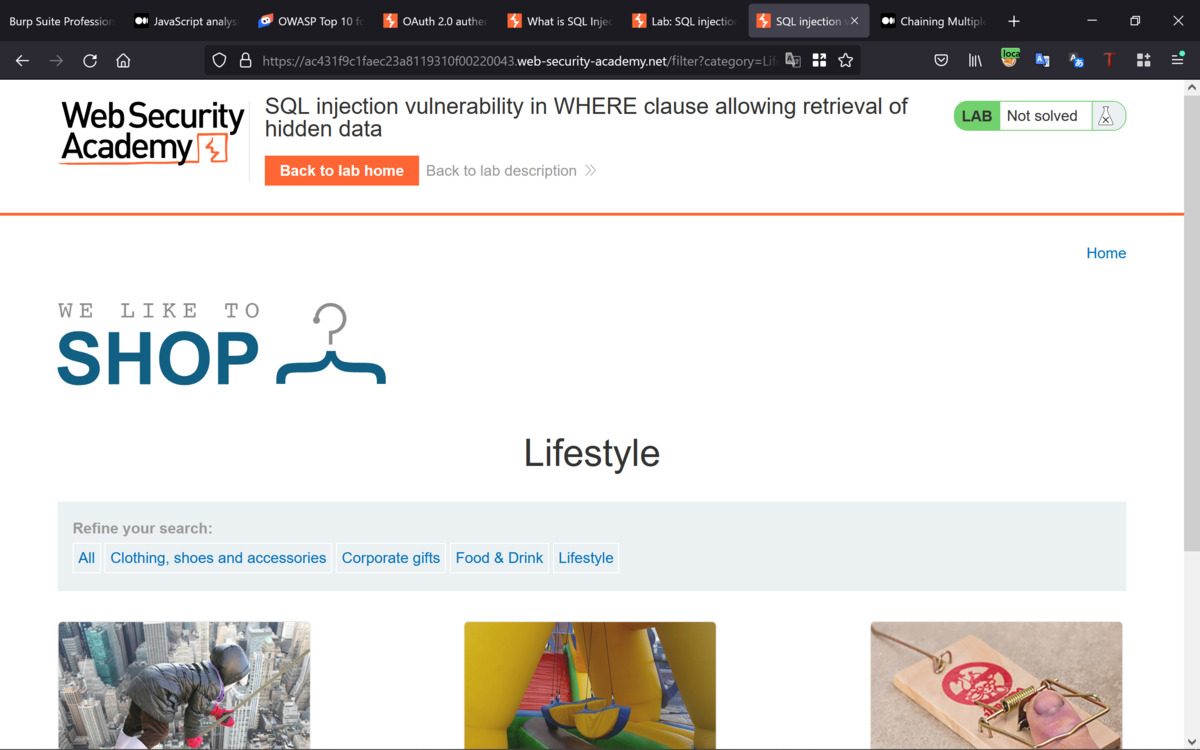The image size is (1200, 750).
Task: Reload the current page
Action: pyautogui.click(x=90, y=61)
